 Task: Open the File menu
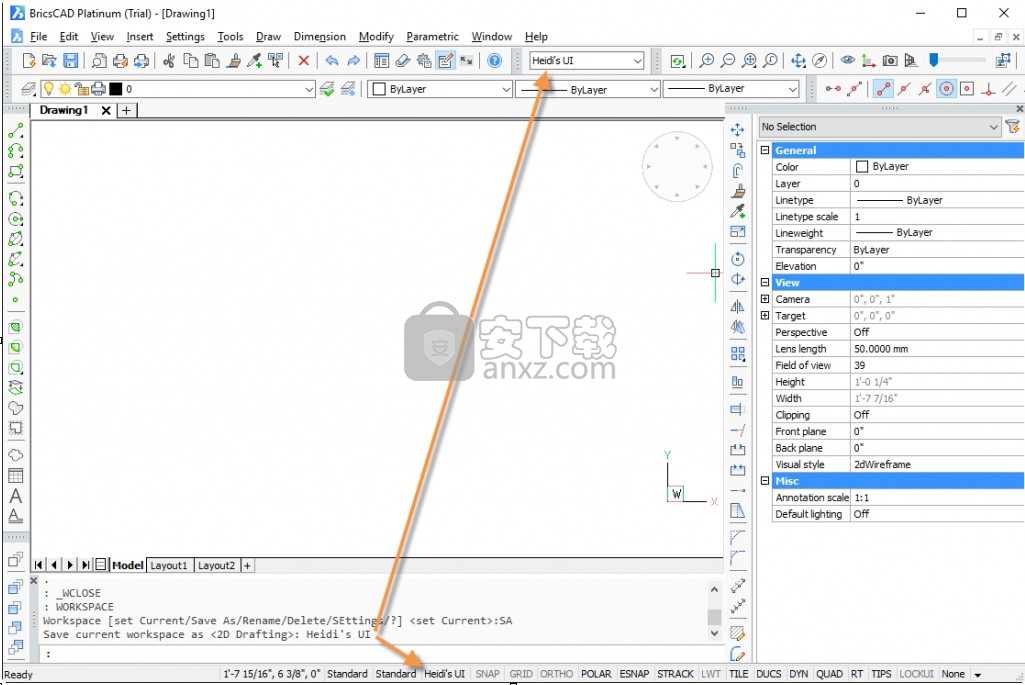click(39, 37)
